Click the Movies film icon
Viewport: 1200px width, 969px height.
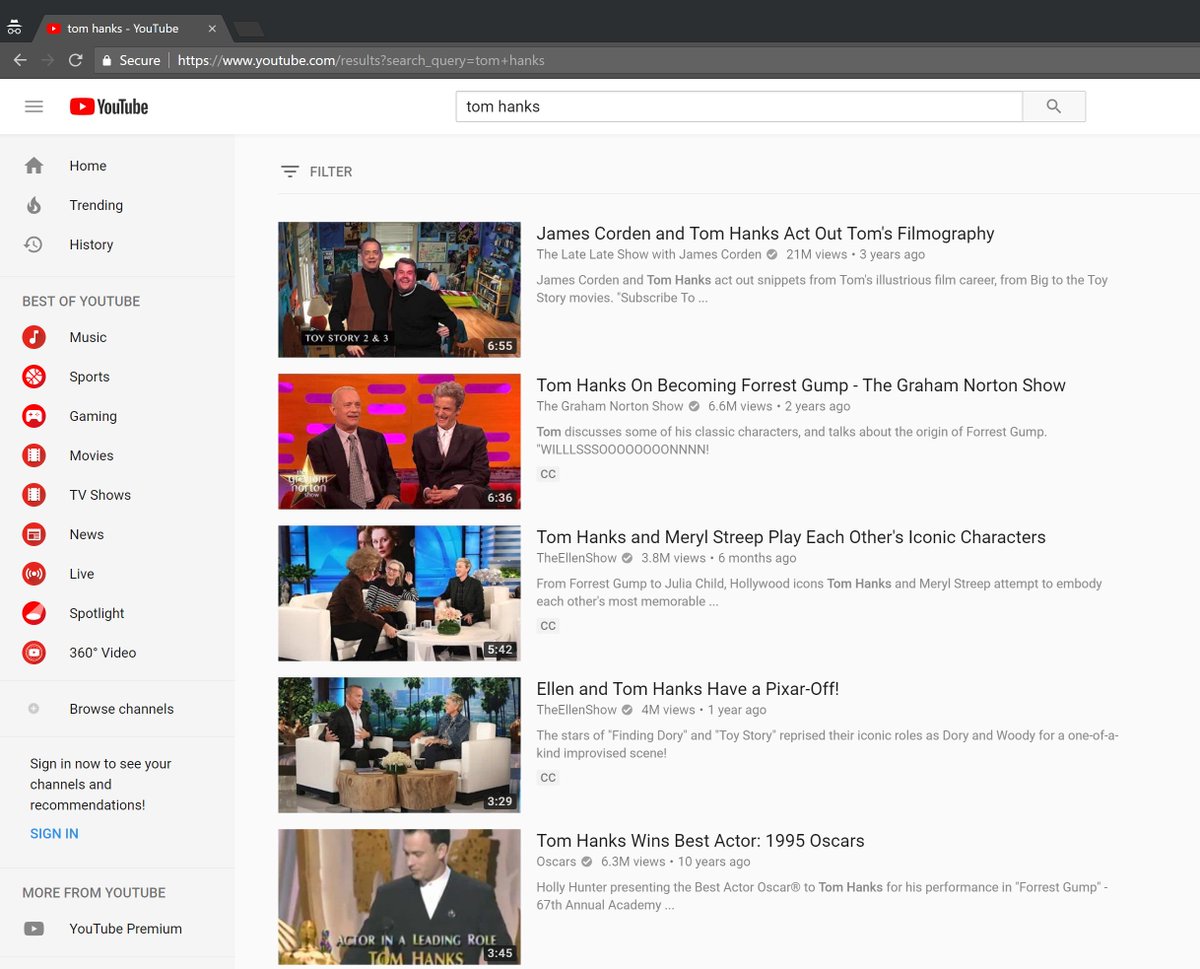point(34,455)
